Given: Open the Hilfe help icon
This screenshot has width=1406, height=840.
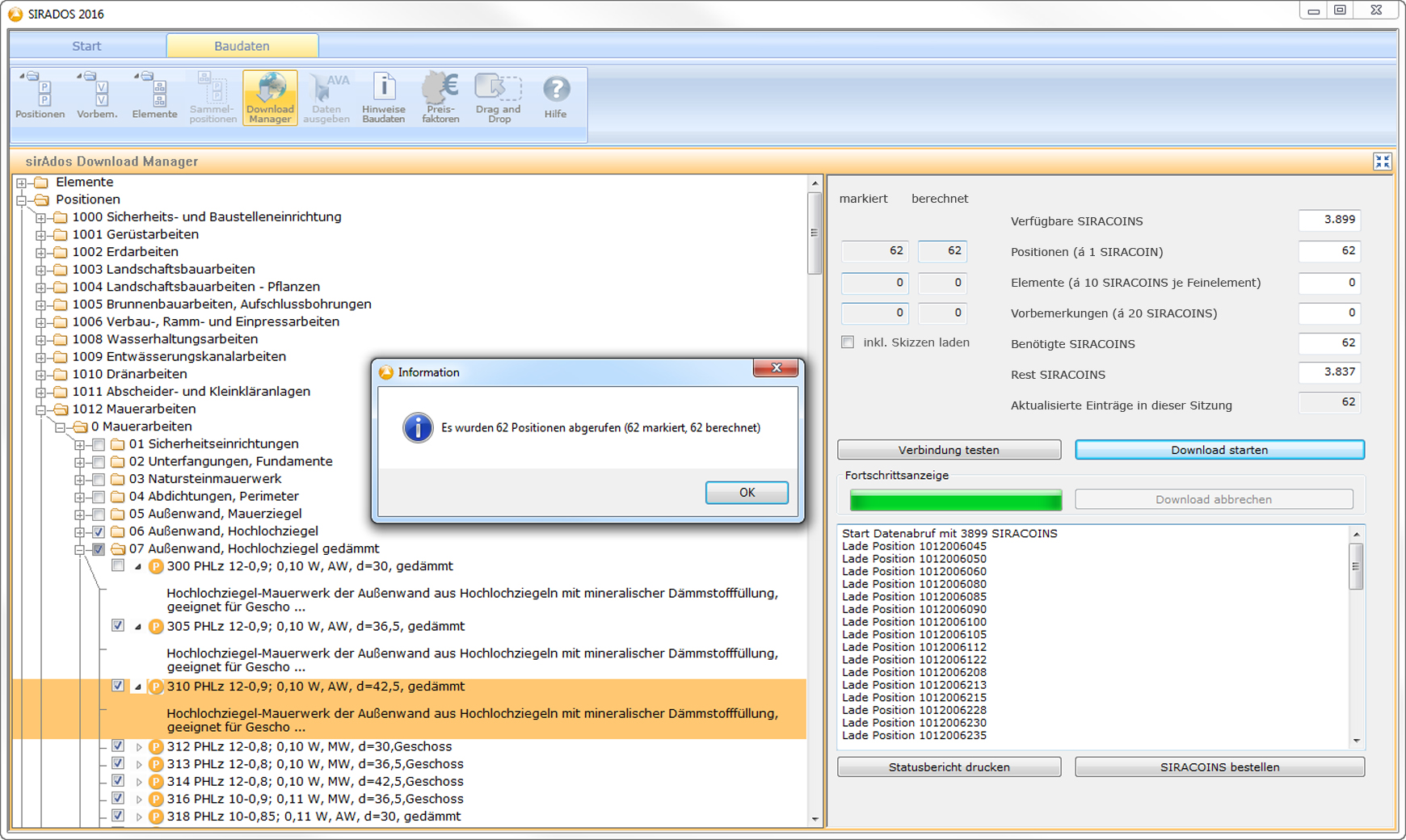Looking at the screenshot, I should click(x=555, y=97).
